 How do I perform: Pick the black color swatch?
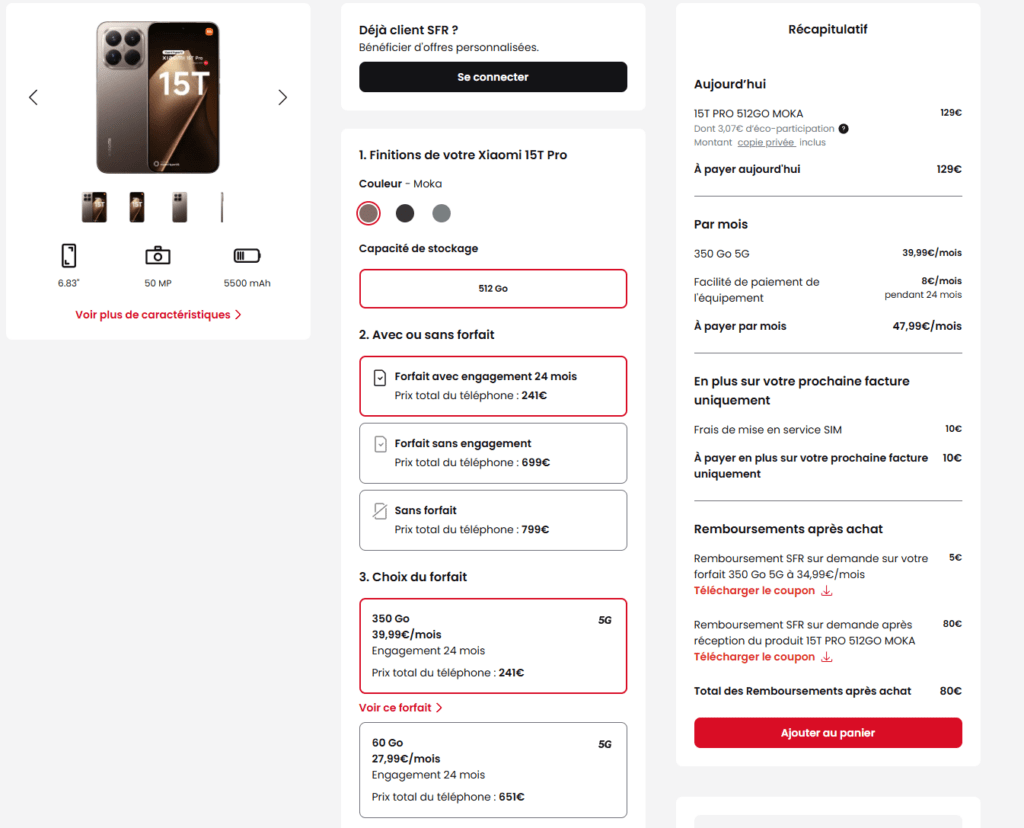click(405, 213)
